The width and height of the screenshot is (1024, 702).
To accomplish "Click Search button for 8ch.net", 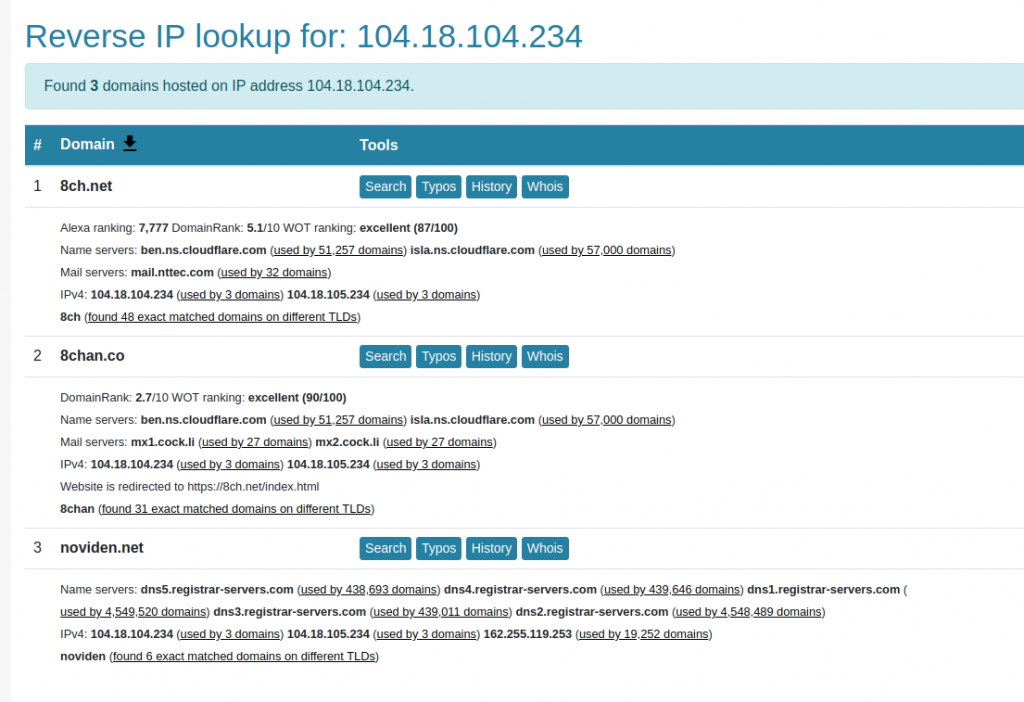I will click(385, 187).
